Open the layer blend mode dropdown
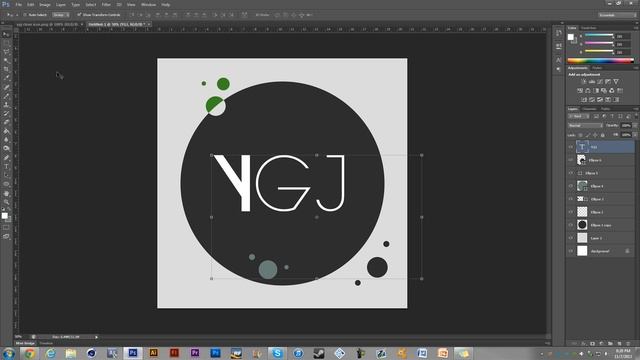Screen dimensions: 640x360 (585, 126)
